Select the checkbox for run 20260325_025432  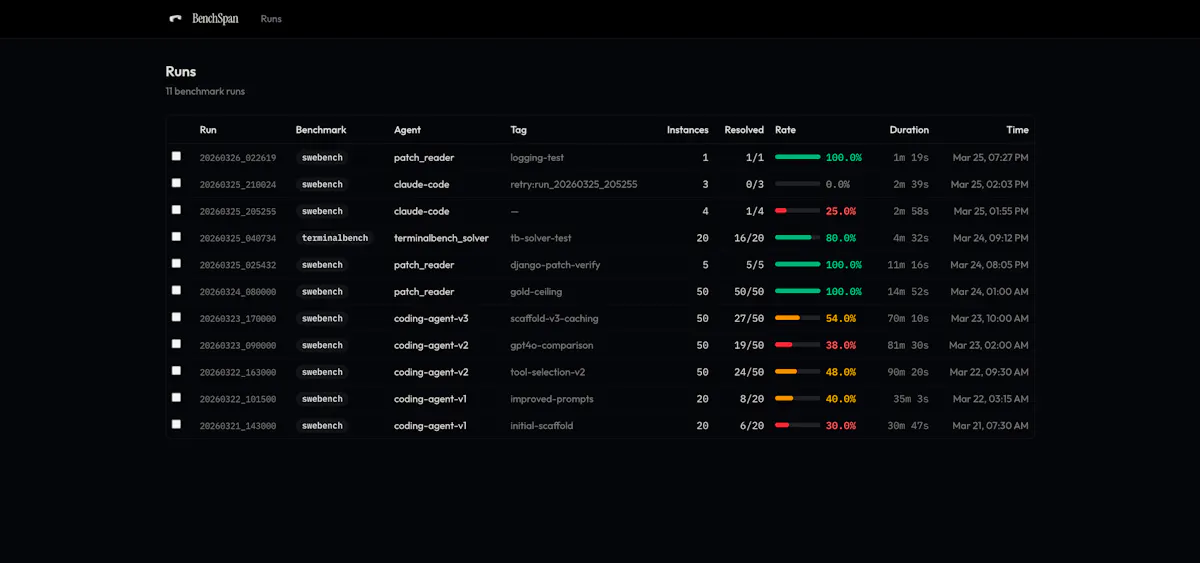coord(176,264)
